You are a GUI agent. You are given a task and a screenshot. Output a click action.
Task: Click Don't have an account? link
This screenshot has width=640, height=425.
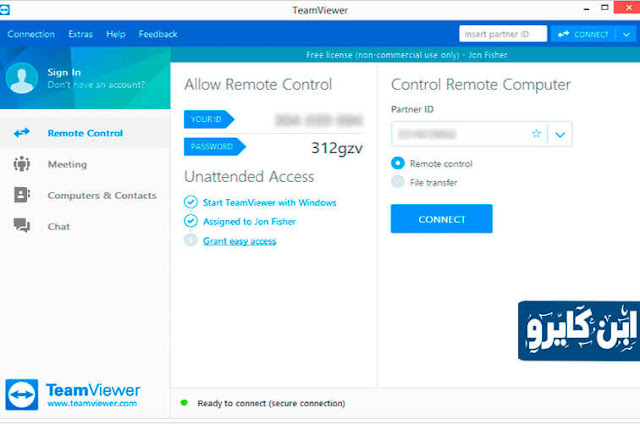pyautogui.click(x=96, y=85)
